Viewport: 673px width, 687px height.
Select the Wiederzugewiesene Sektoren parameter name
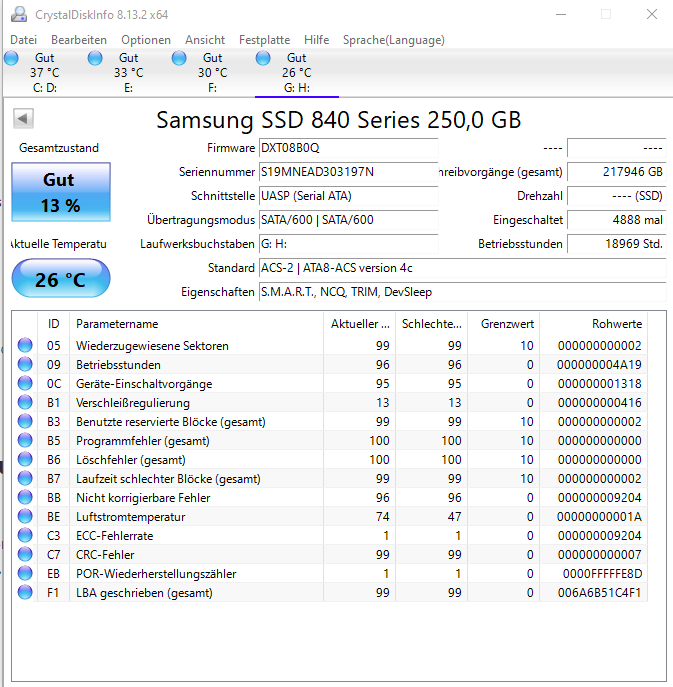[152, 346]
